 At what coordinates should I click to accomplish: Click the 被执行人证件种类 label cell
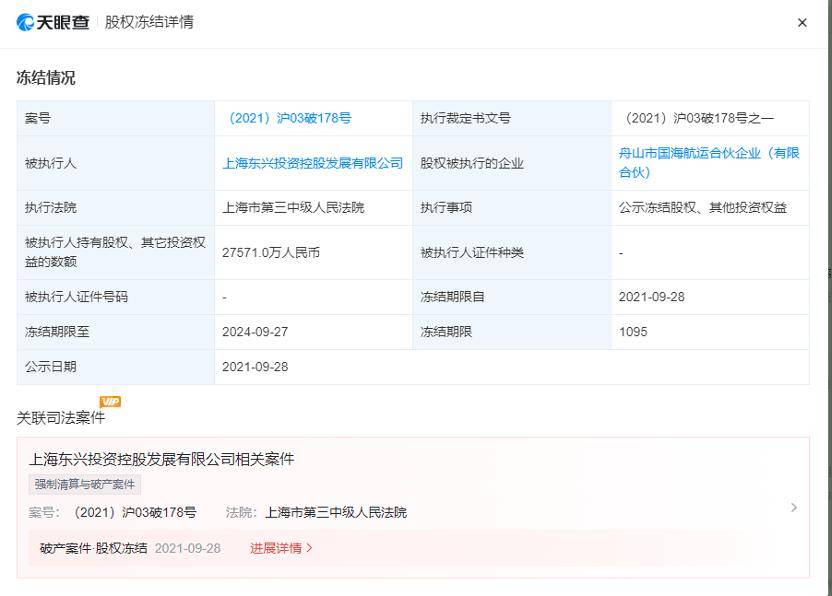[x=512, y=253]
